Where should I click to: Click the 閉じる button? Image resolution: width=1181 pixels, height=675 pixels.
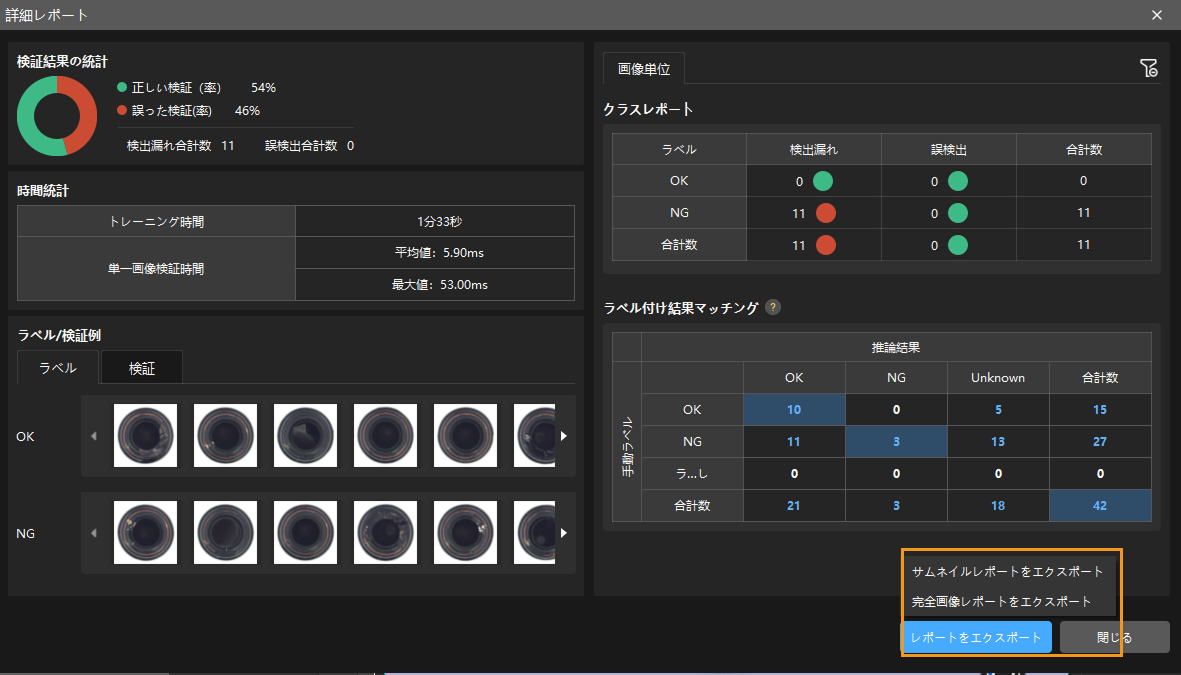1114,637
